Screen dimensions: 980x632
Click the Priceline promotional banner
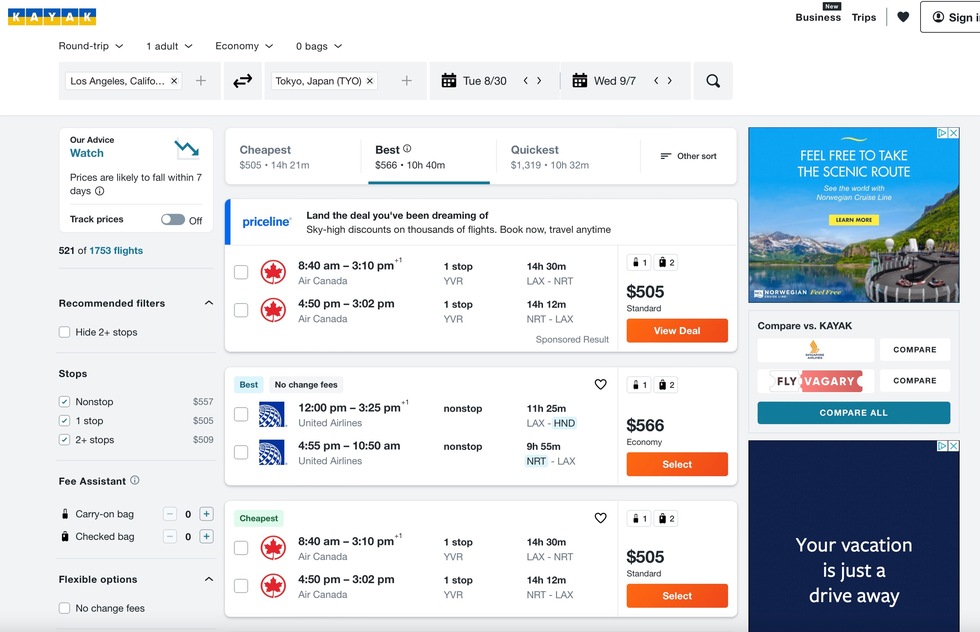[x=481, y=223]
